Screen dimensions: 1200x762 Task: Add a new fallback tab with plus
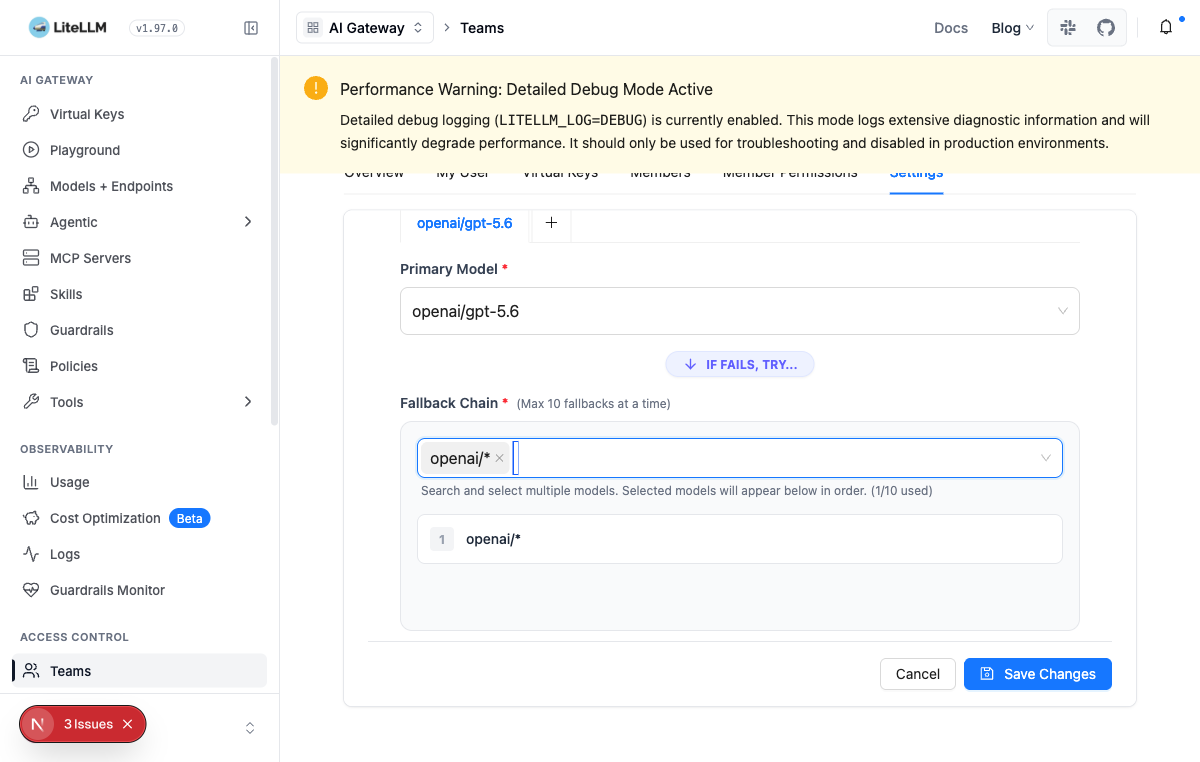click(551, 223)
